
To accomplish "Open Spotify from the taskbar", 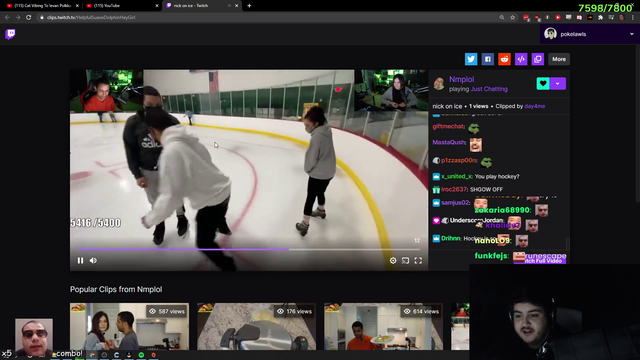I will [x=141, y=355].
